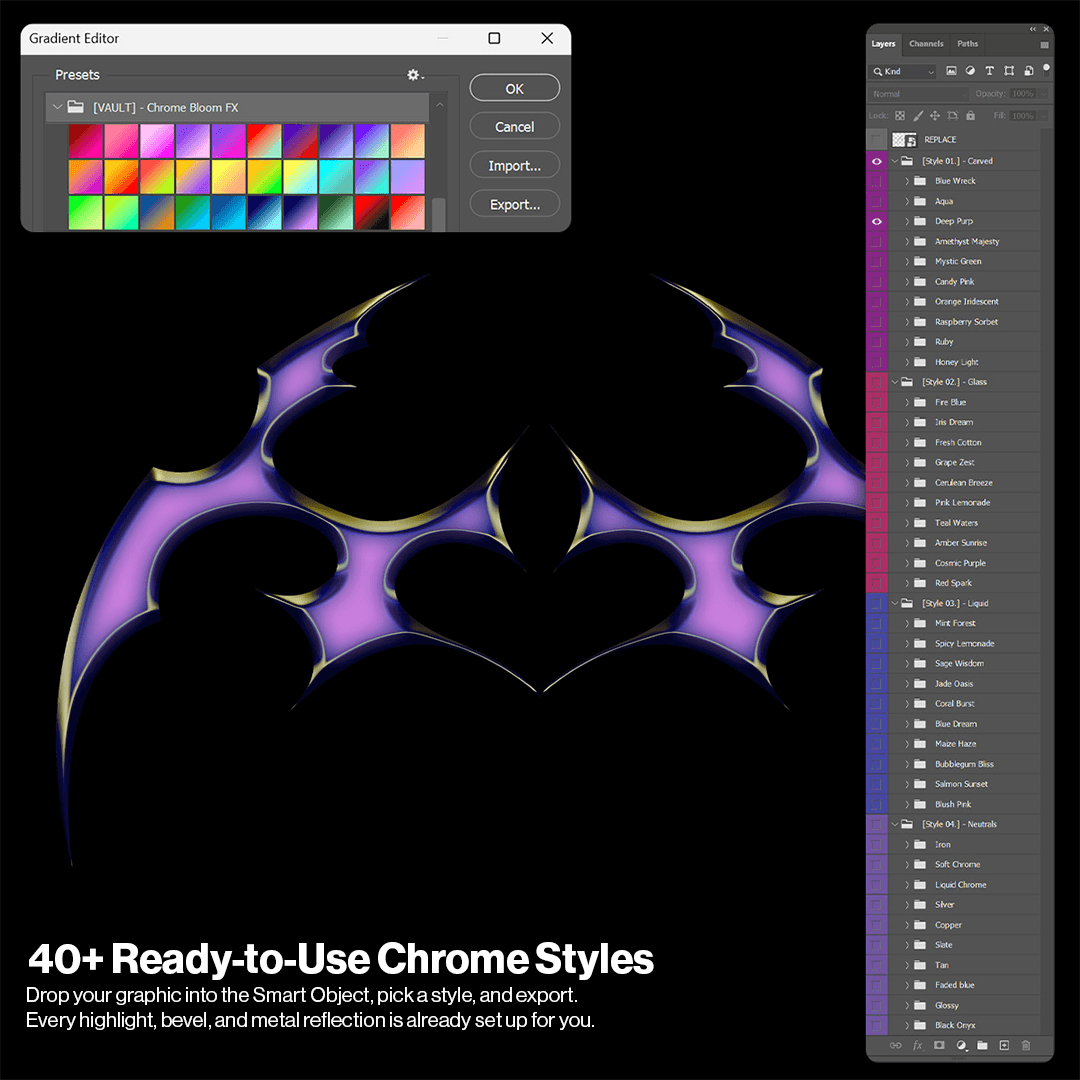Click the Import... button

[515, 166]
